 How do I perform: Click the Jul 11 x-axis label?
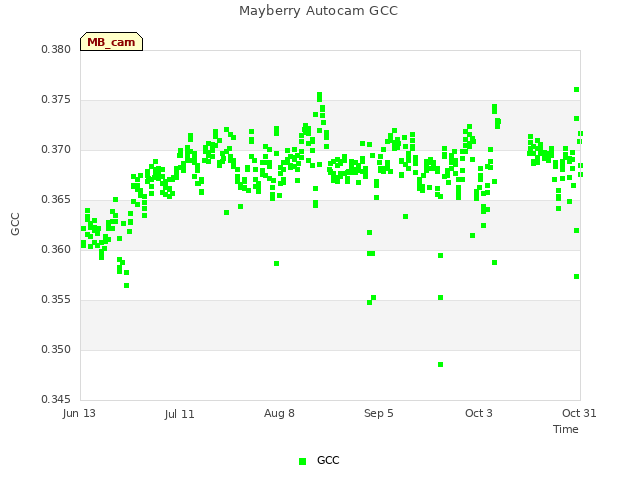(x=180, y=414)
